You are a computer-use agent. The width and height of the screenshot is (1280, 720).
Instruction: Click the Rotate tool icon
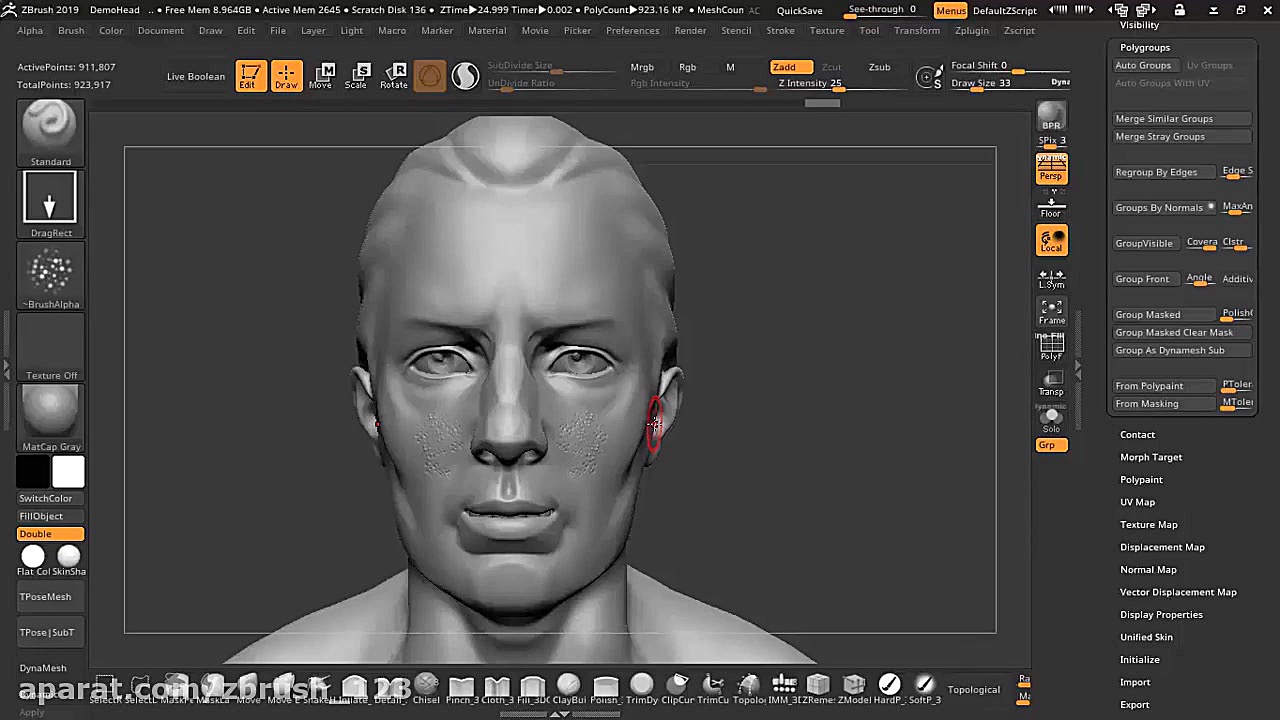(394, 76)
